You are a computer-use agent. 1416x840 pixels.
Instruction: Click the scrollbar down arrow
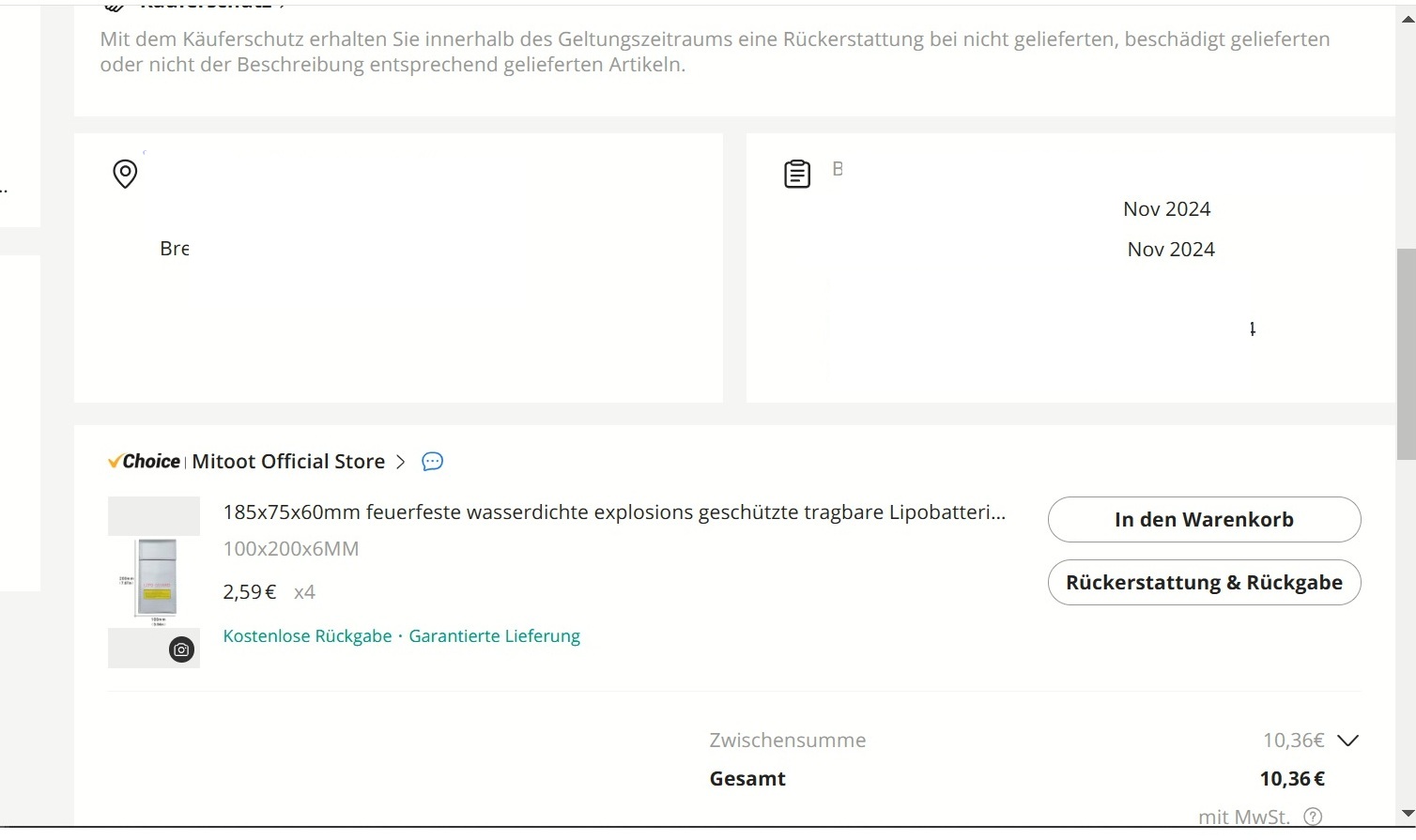1407,814
